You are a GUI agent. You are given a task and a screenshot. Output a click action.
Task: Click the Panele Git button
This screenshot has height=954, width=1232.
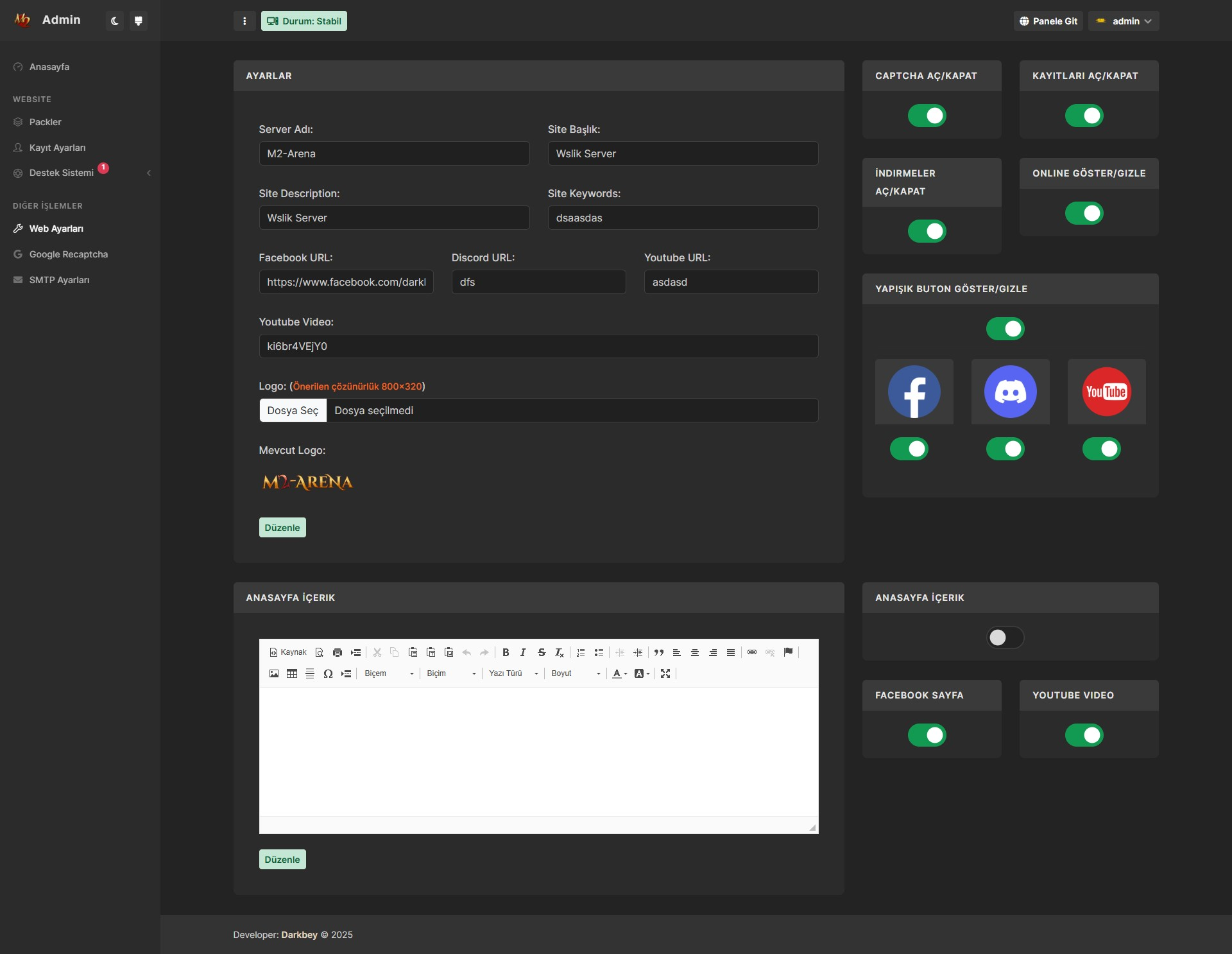[1048, 21]
